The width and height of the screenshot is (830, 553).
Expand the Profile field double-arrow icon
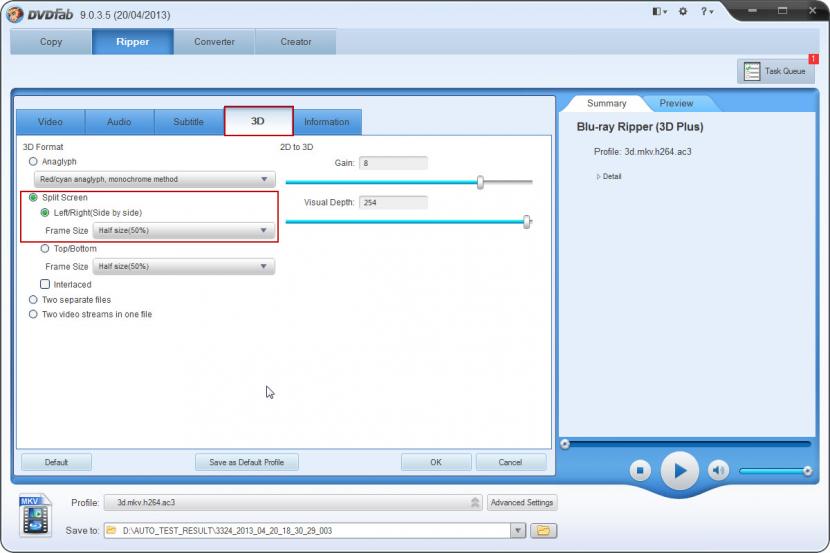(475, 502)
